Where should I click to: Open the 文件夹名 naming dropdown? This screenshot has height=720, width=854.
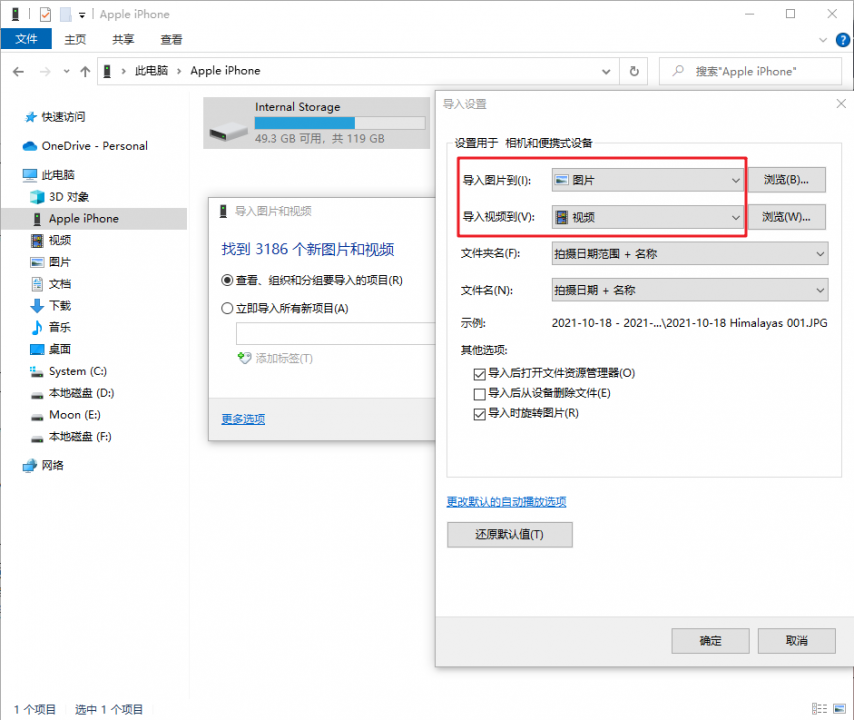pyautogui.click(x=690, y=254)
